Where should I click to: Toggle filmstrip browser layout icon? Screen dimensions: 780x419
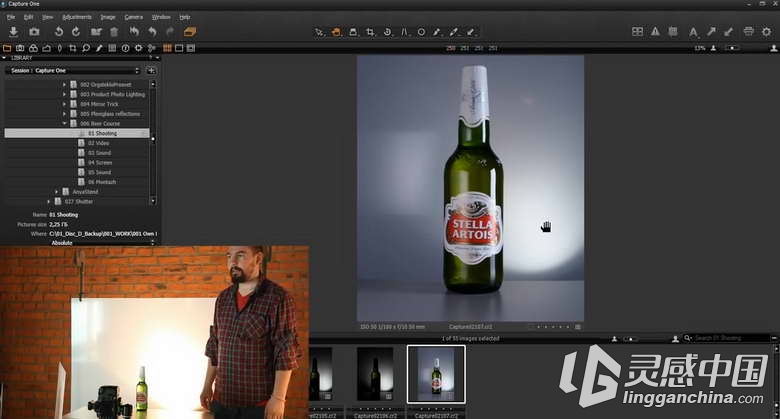191,48
